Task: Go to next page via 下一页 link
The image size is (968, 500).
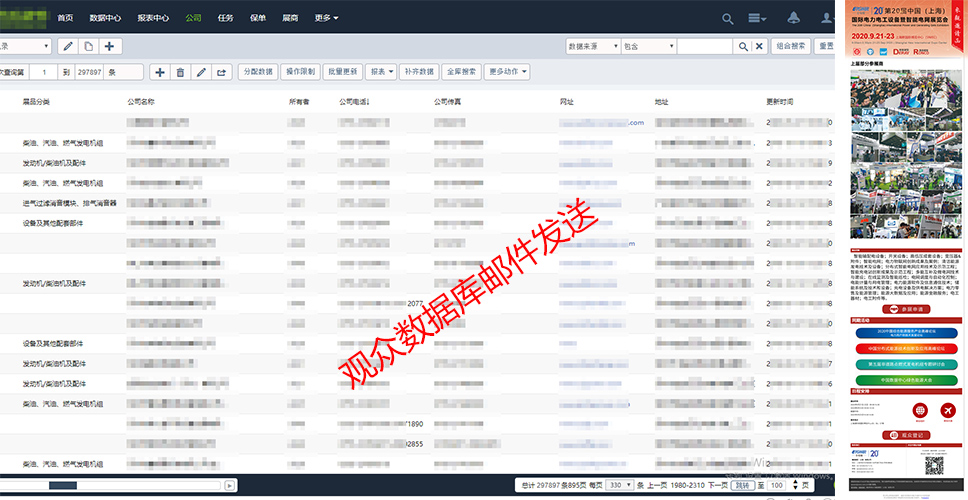Action: (718, 485)
